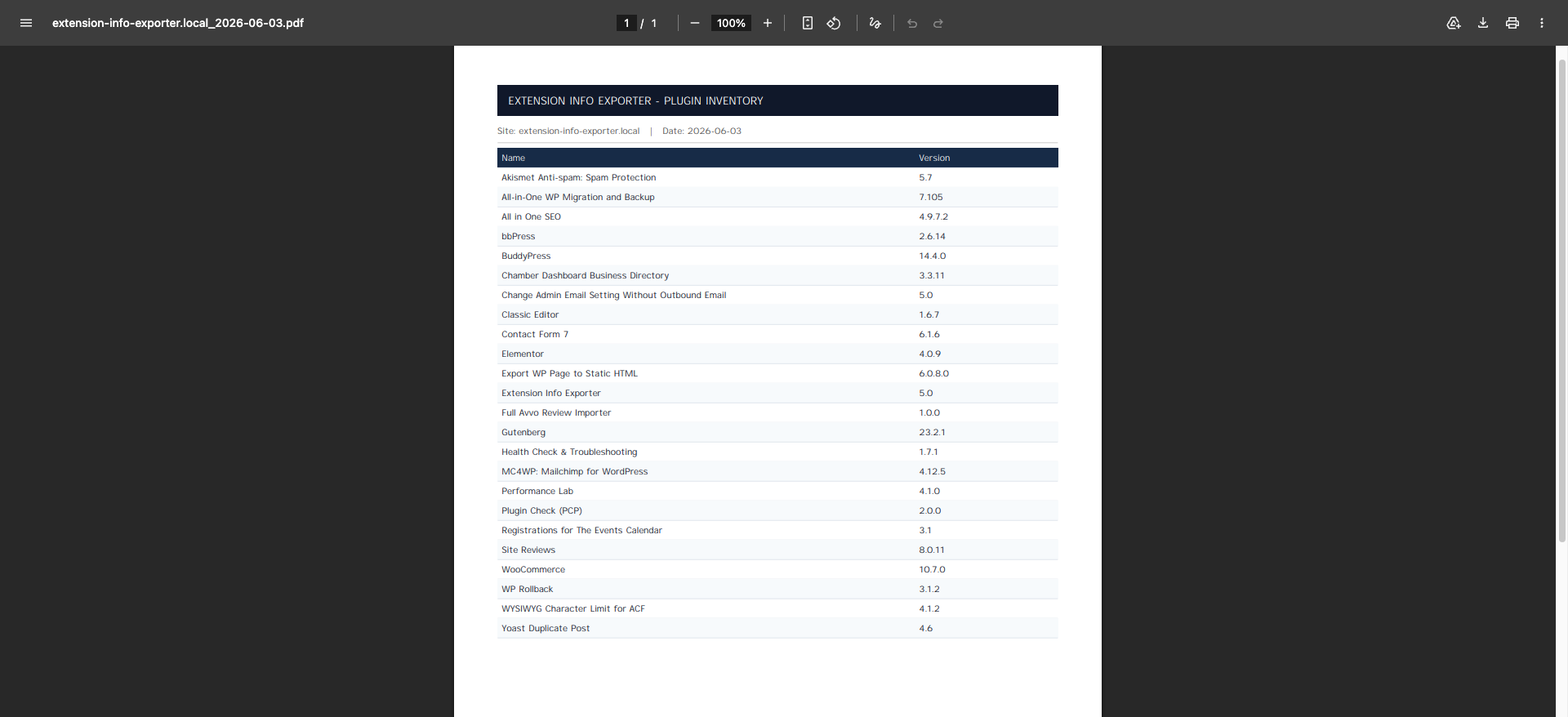The image size is (1568, 717).
Task: Click version 7.105 value
Action: click(x=931, y=197)
